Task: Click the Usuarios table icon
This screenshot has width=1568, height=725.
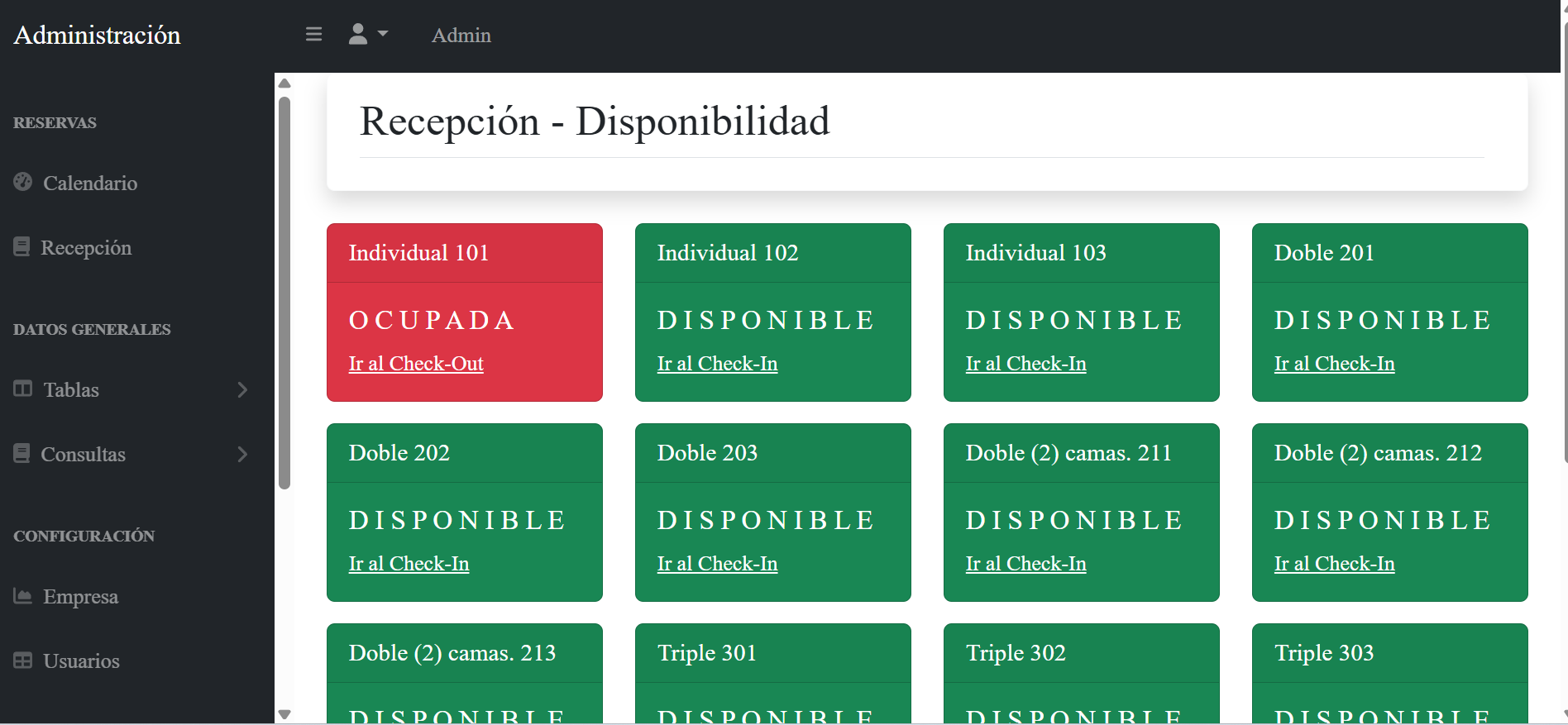Action: (x=23, y=661)
